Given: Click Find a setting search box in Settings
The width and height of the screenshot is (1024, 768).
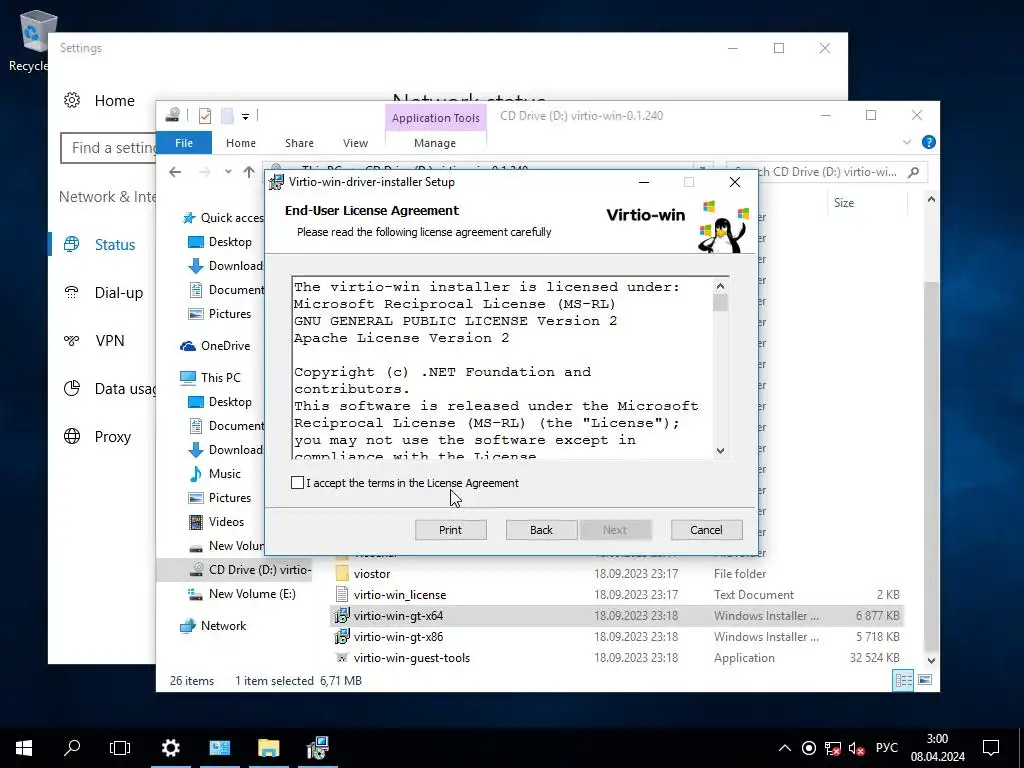Looking at the screenshot, I should [x=108, y=148].
